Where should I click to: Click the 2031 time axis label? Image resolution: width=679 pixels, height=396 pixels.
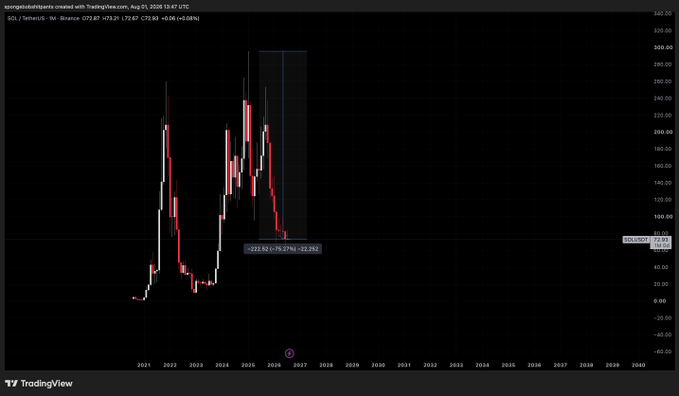[404, 365]
